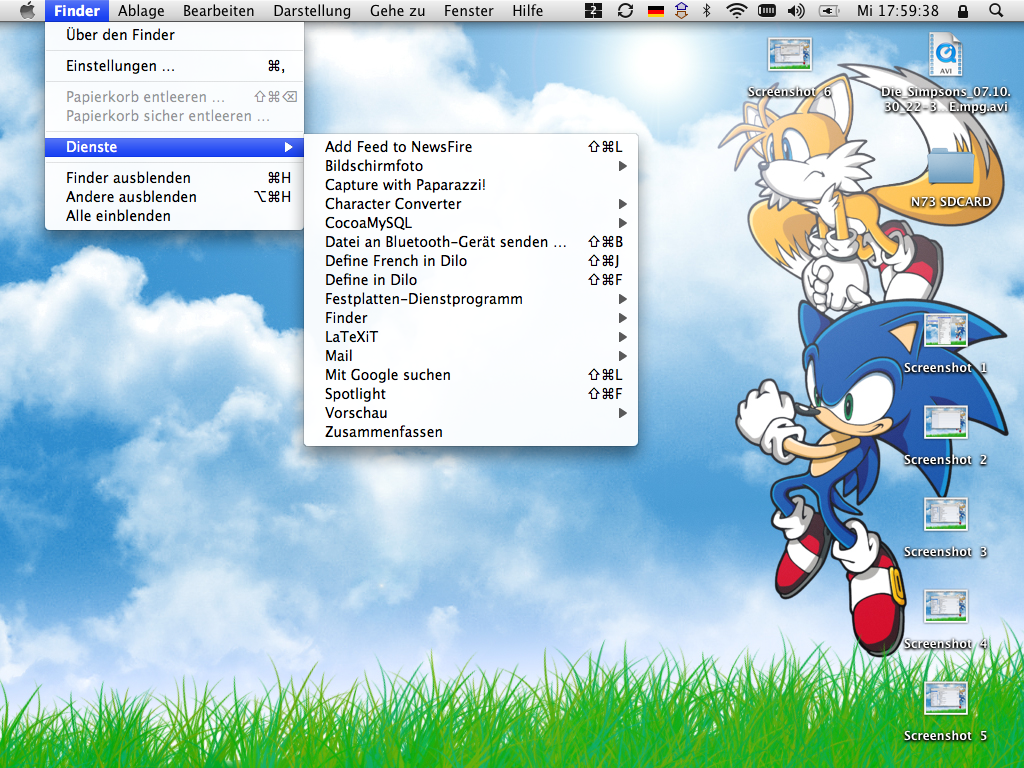Expand the CocoaMySQL service submenu

(x=471, y=223)
